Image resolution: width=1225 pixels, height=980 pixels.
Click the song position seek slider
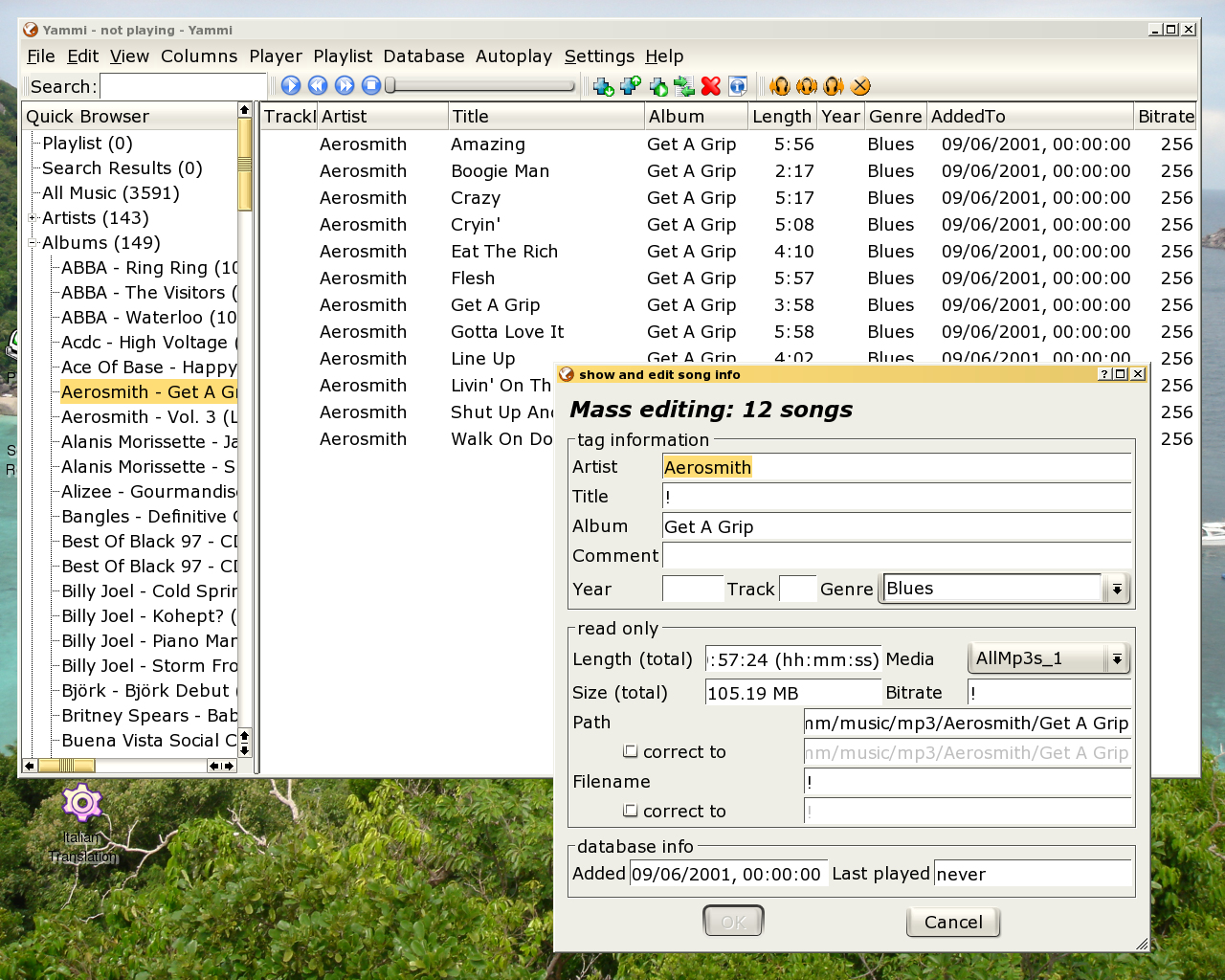[x=480, y=86]
